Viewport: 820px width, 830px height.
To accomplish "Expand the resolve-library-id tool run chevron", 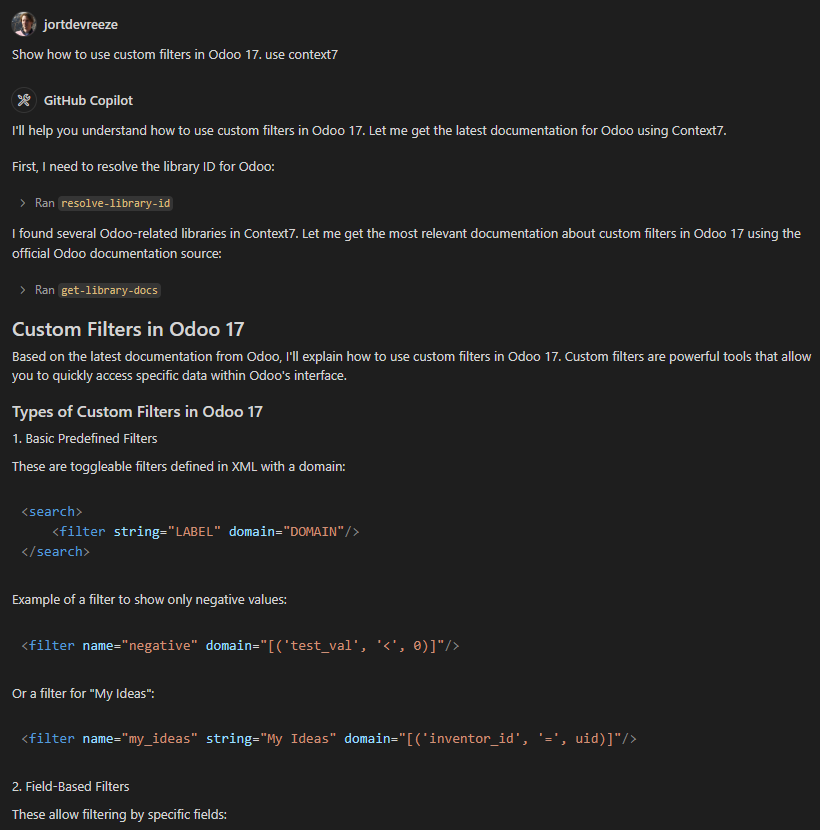I will point(23,203).
